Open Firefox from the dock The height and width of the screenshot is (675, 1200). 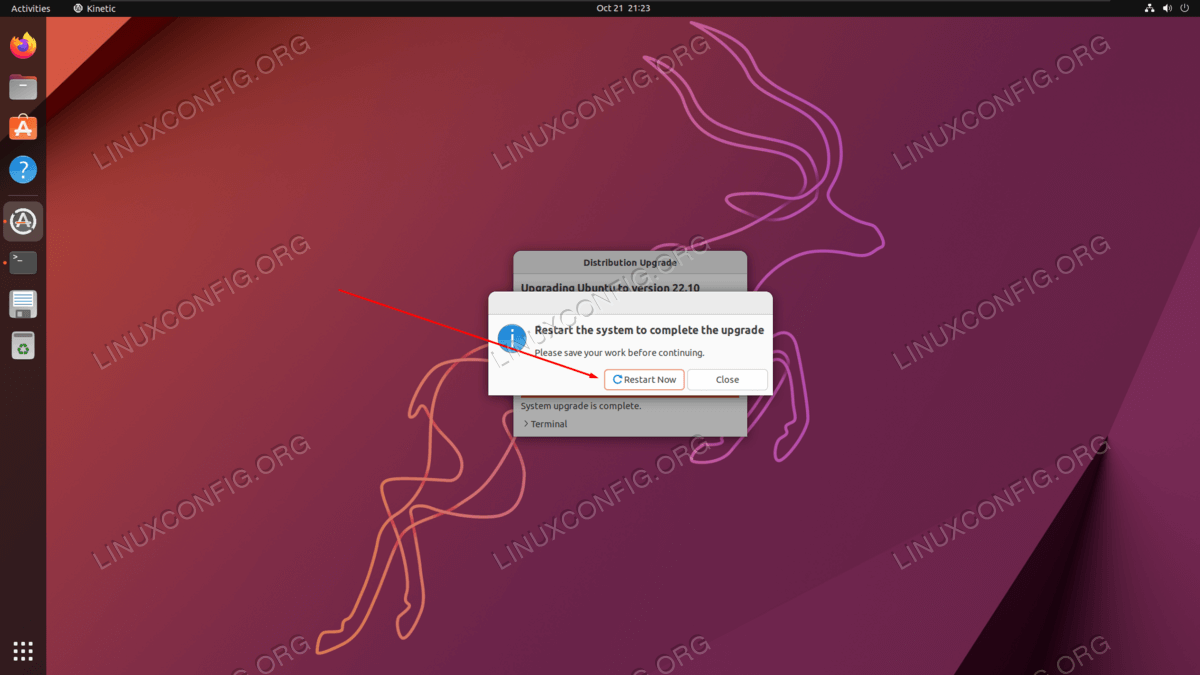(x=23, y=45)
